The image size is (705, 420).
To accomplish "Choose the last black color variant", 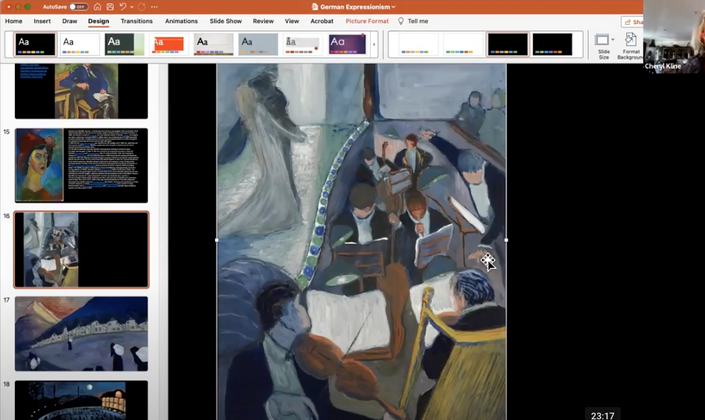I will 552,44.
